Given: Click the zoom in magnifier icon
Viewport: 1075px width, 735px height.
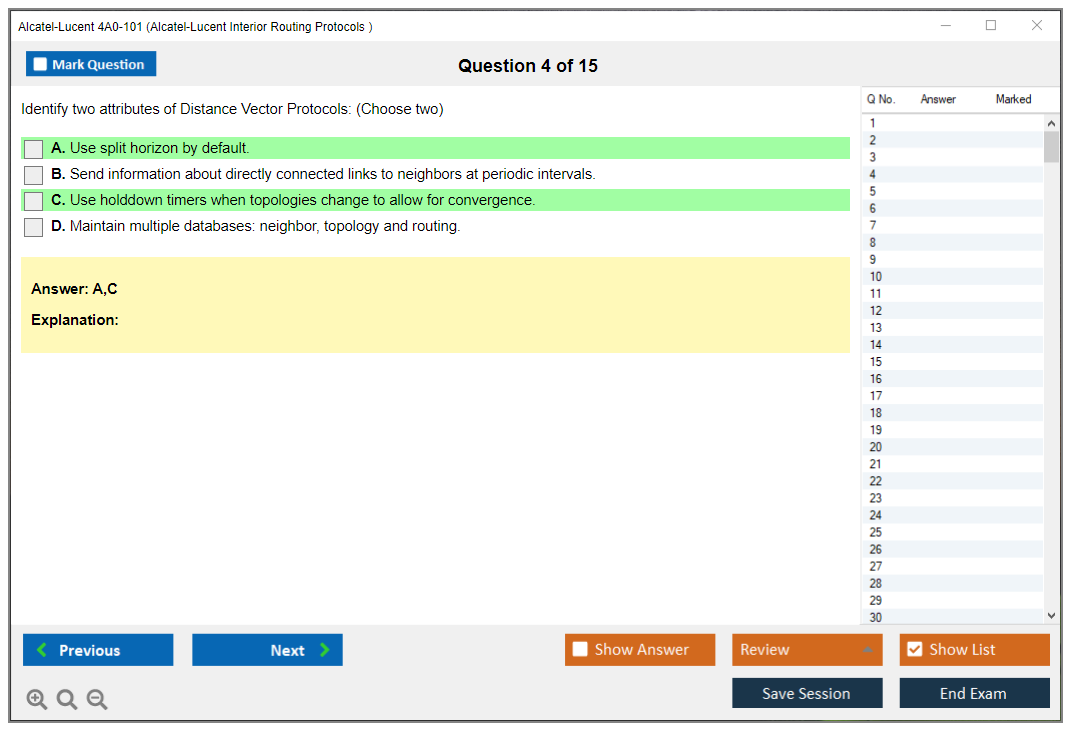Looking at the screenshot, I should [x=37, y=700].
